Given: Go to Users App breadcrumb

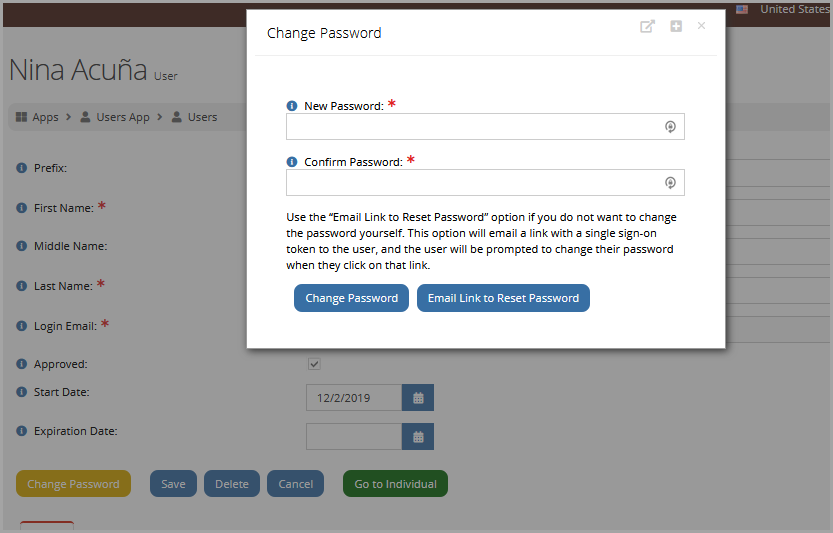Looking at the screenshot, I should coord(115,117).
